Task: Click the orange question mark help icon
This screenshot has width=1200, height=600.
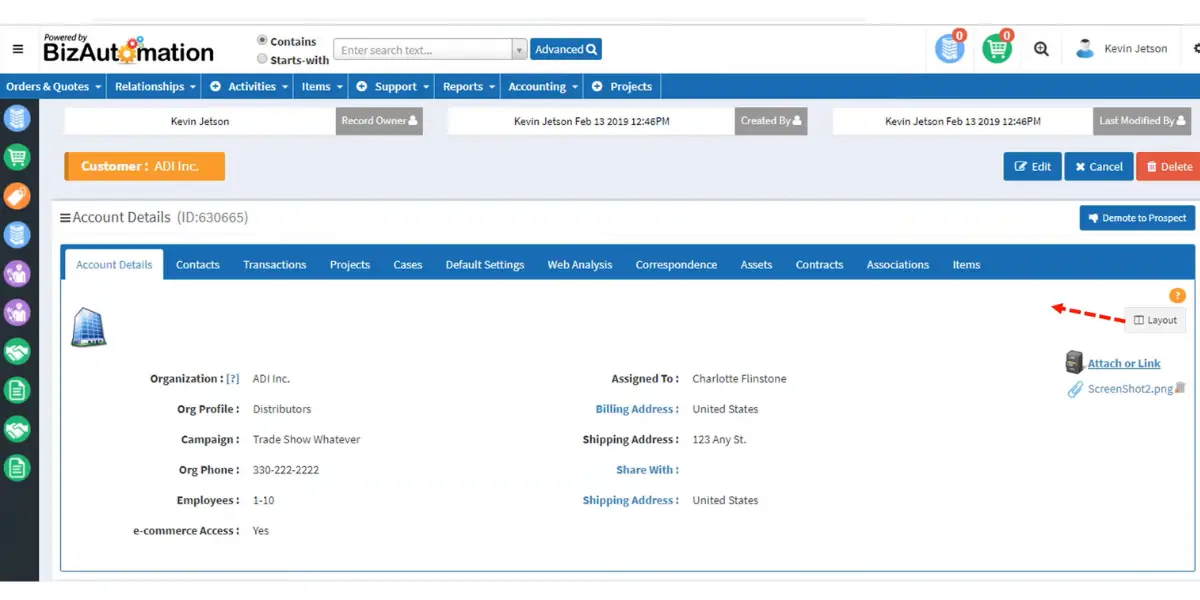Action: click(1177, 295)
